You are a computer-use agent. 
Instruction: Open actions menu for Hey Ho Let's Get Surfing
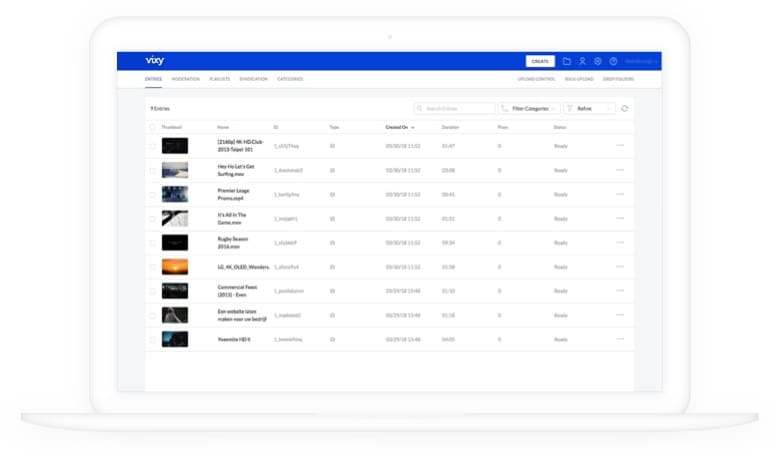coord(620,170)
